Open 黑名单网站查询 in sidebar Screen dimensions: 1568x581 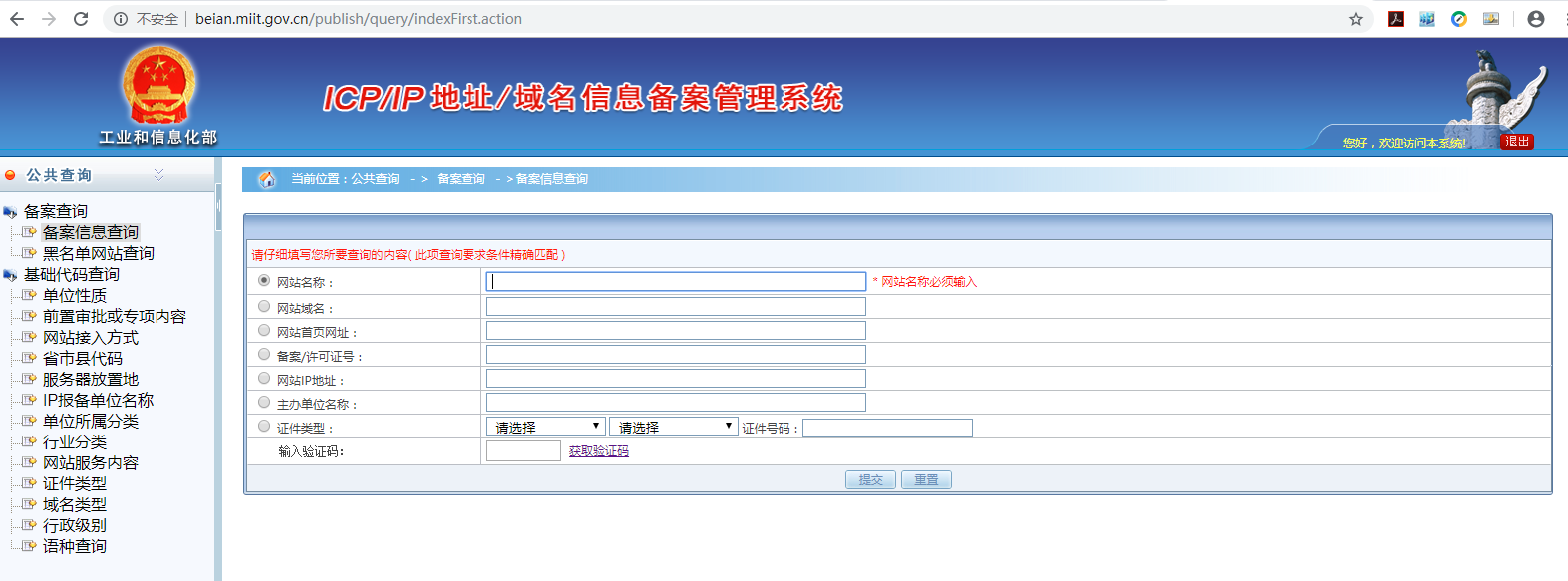coord(98,253)
